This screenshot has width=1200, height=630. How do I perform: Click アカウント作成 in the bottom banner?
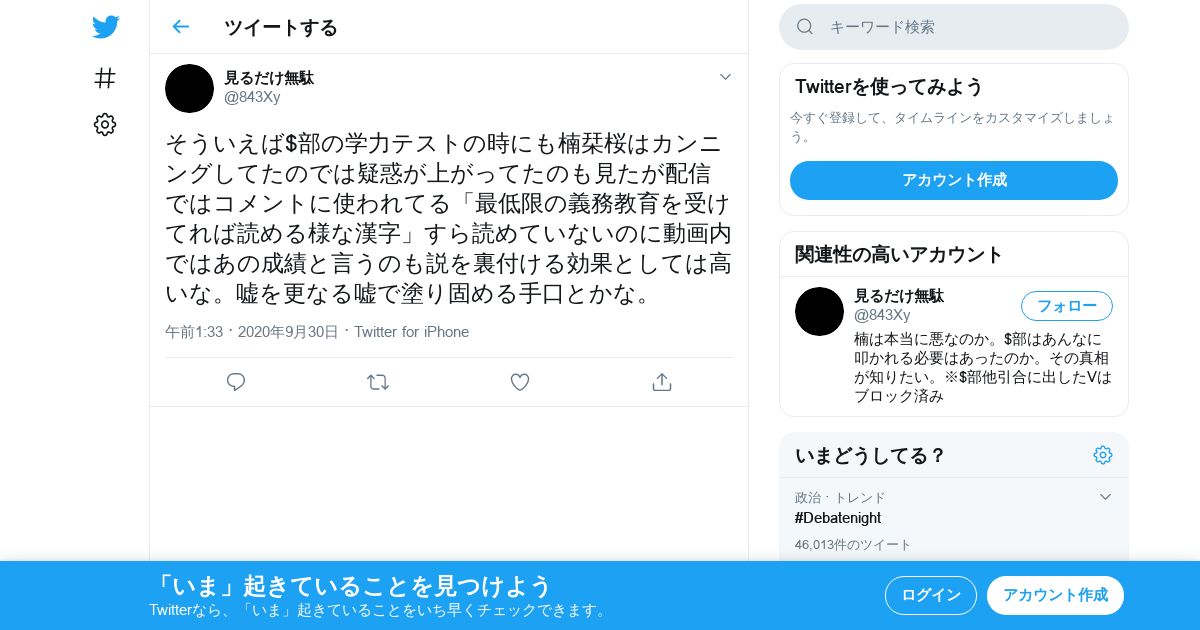point(1055,595)
